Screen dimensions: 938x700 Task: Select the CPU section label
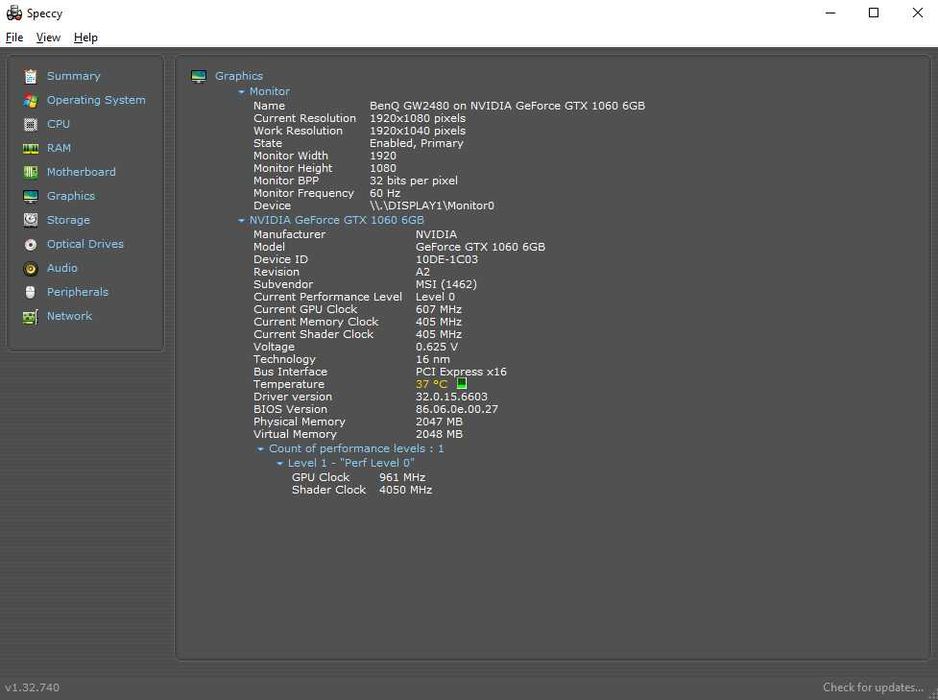59,124
